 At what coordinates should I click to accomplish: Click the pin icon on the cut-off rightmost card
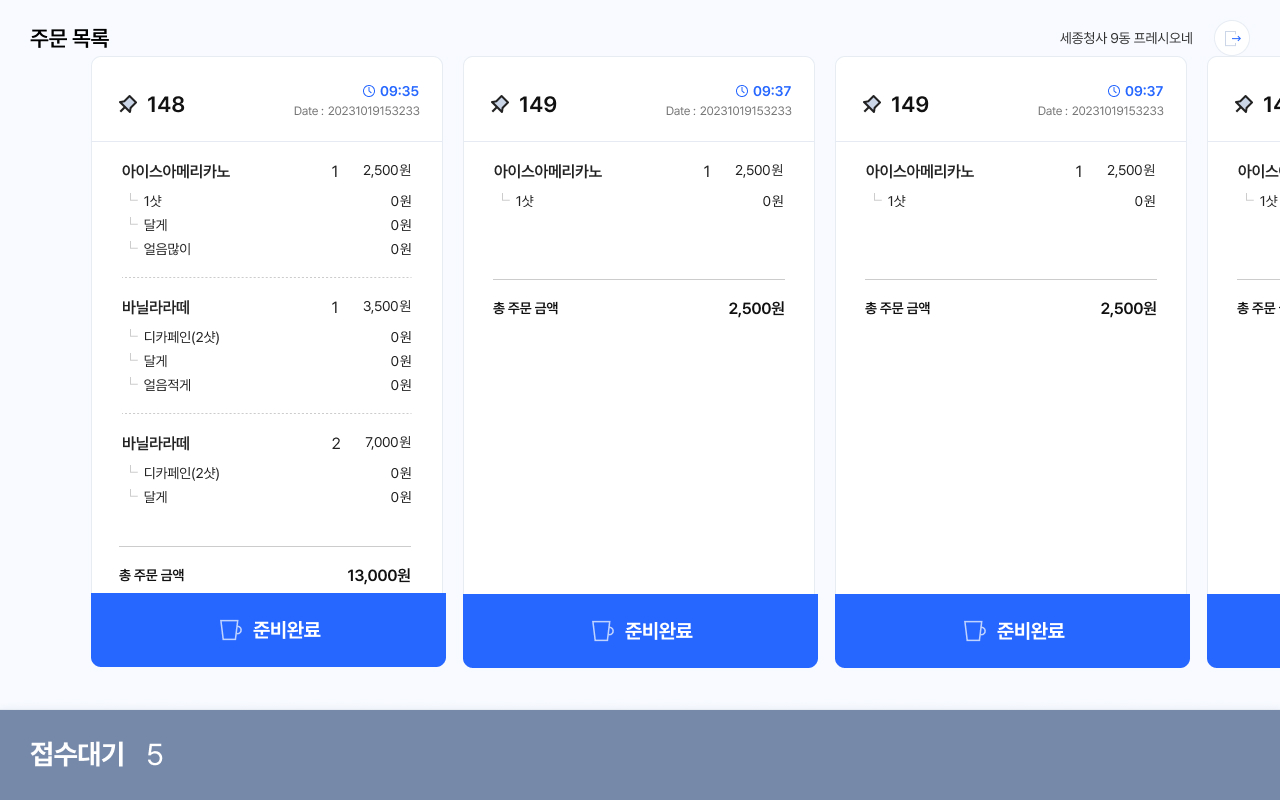click(x=1244, y=104)
